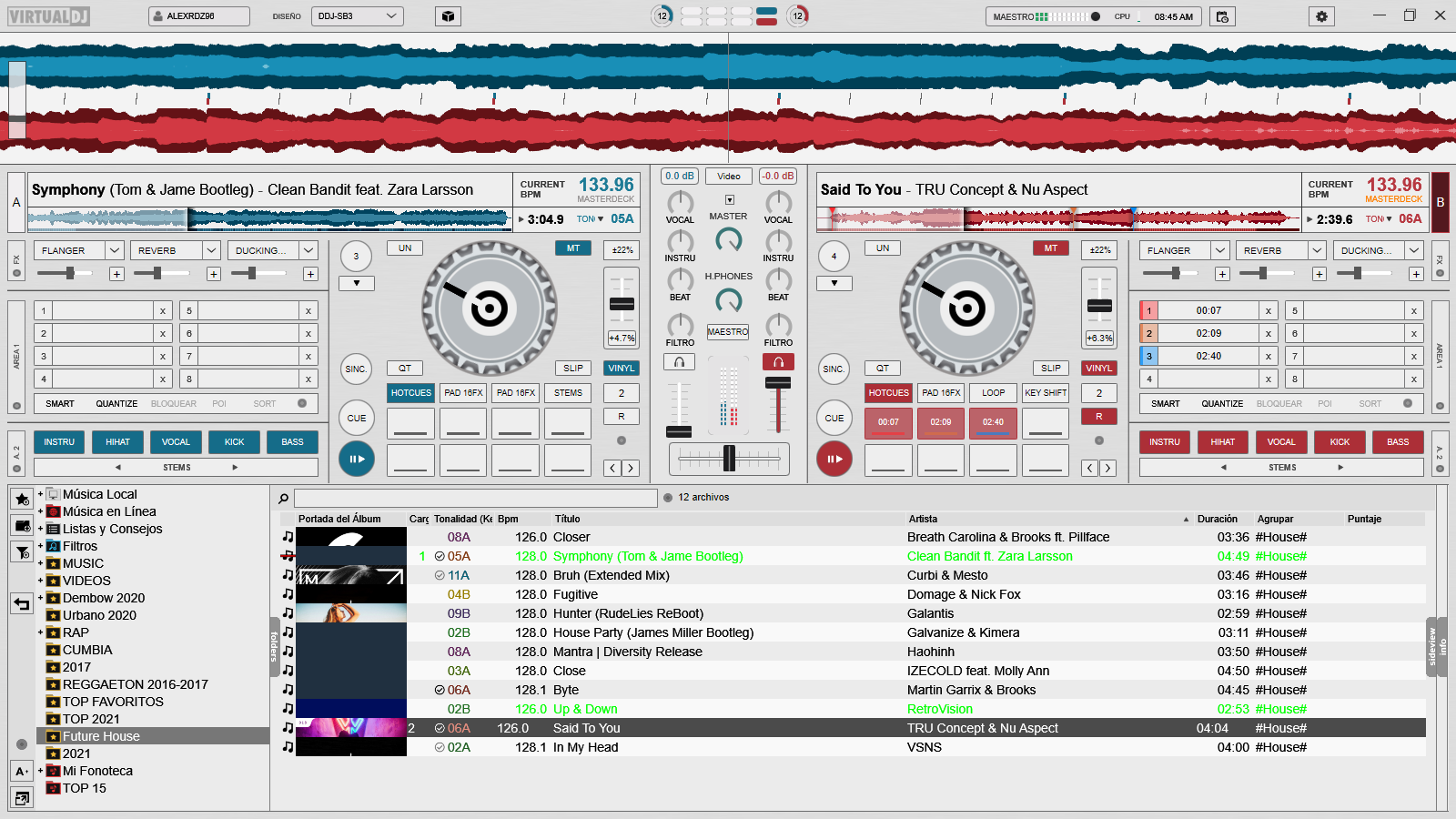Click the bottom-most icon in browser sidebar
The width and height of the screenshot is (1456, 819).
click(x=22, y=798)
